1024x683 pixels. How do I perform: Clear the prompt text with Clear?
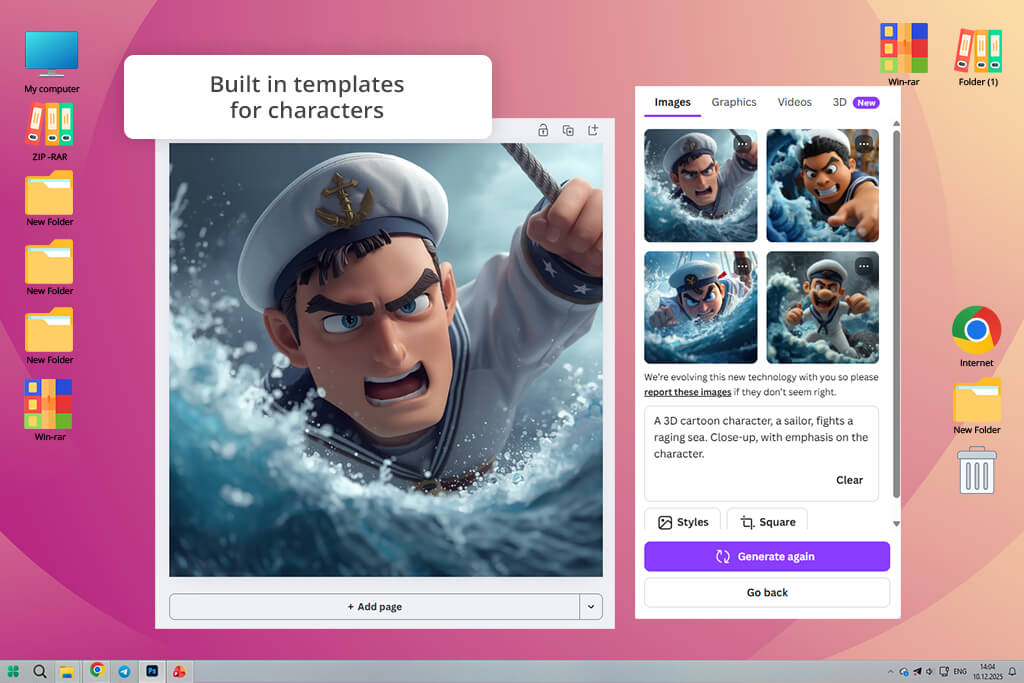click(849, 480)
